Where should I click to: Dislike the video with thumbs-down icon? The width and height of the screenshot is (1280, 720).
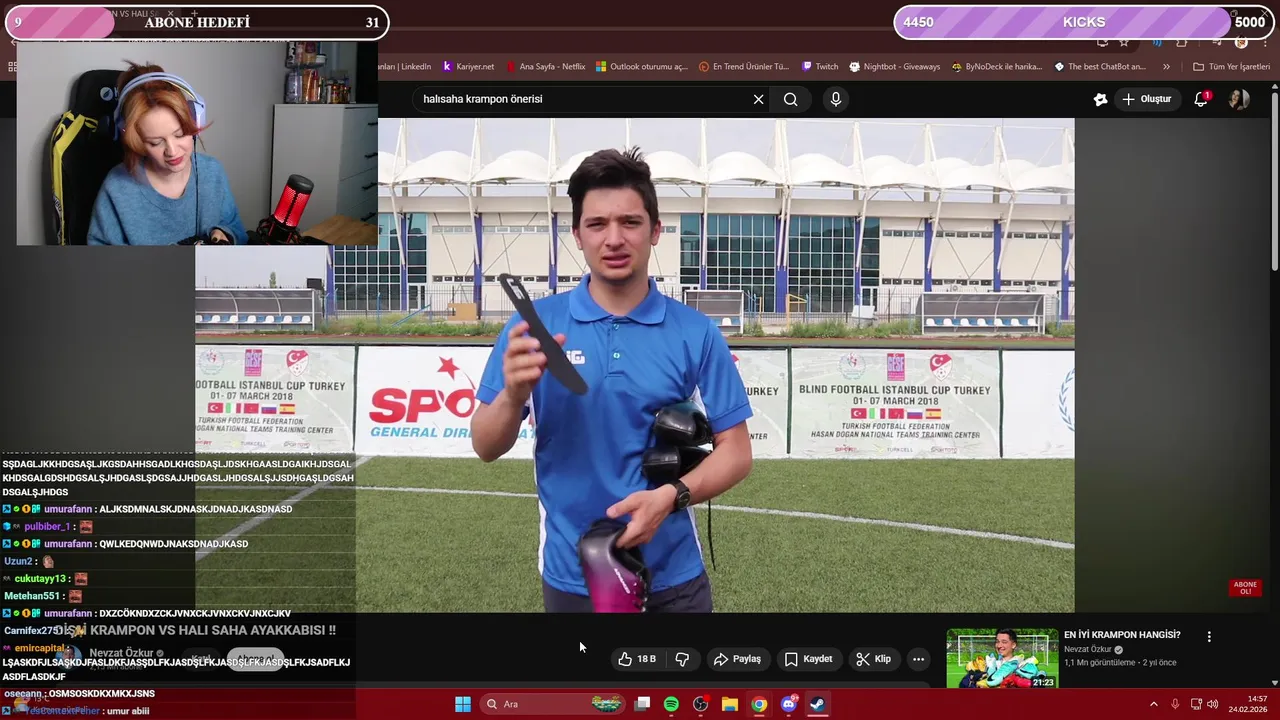point(682,659)
